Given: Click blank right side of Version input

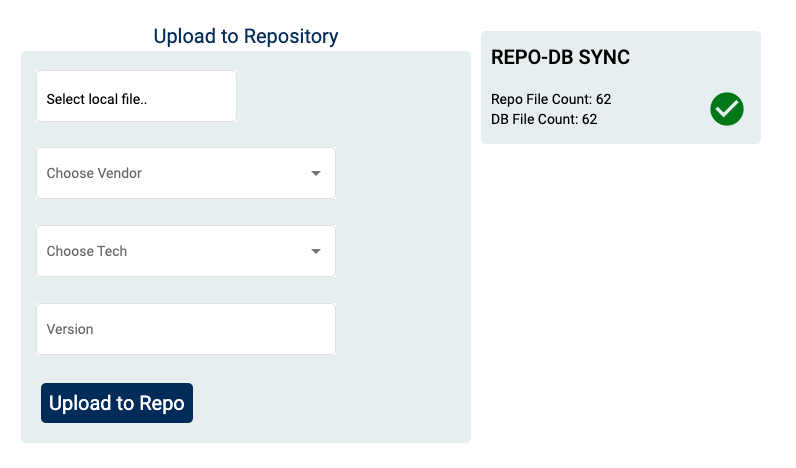Looking at the screenshot, I should [270, 329].
